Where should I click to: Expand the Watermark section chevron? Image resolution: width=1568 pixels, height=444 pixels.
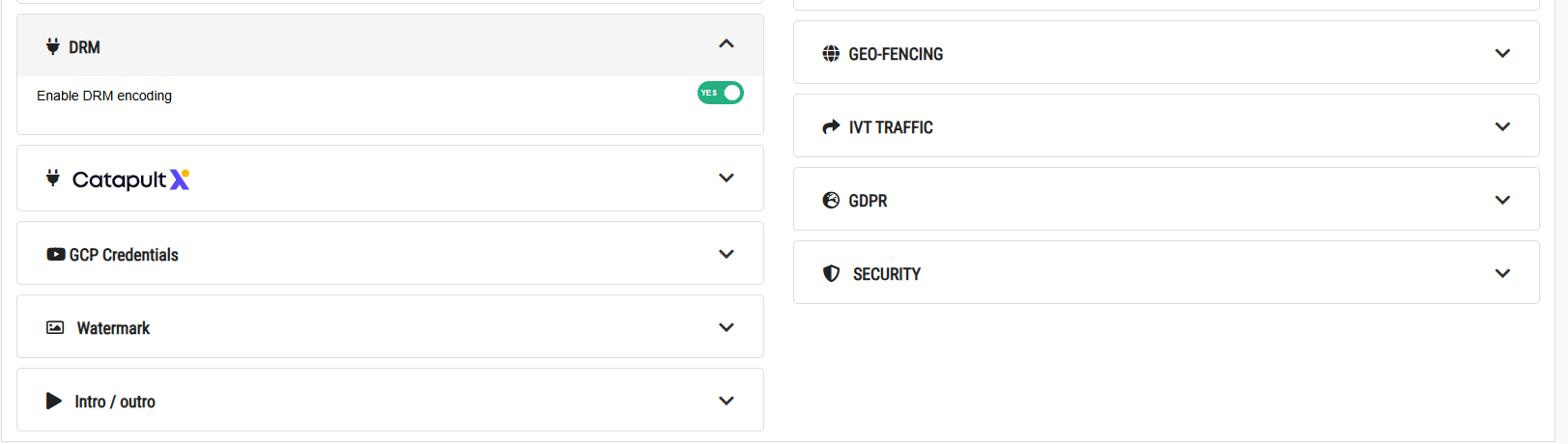(727, 327)
